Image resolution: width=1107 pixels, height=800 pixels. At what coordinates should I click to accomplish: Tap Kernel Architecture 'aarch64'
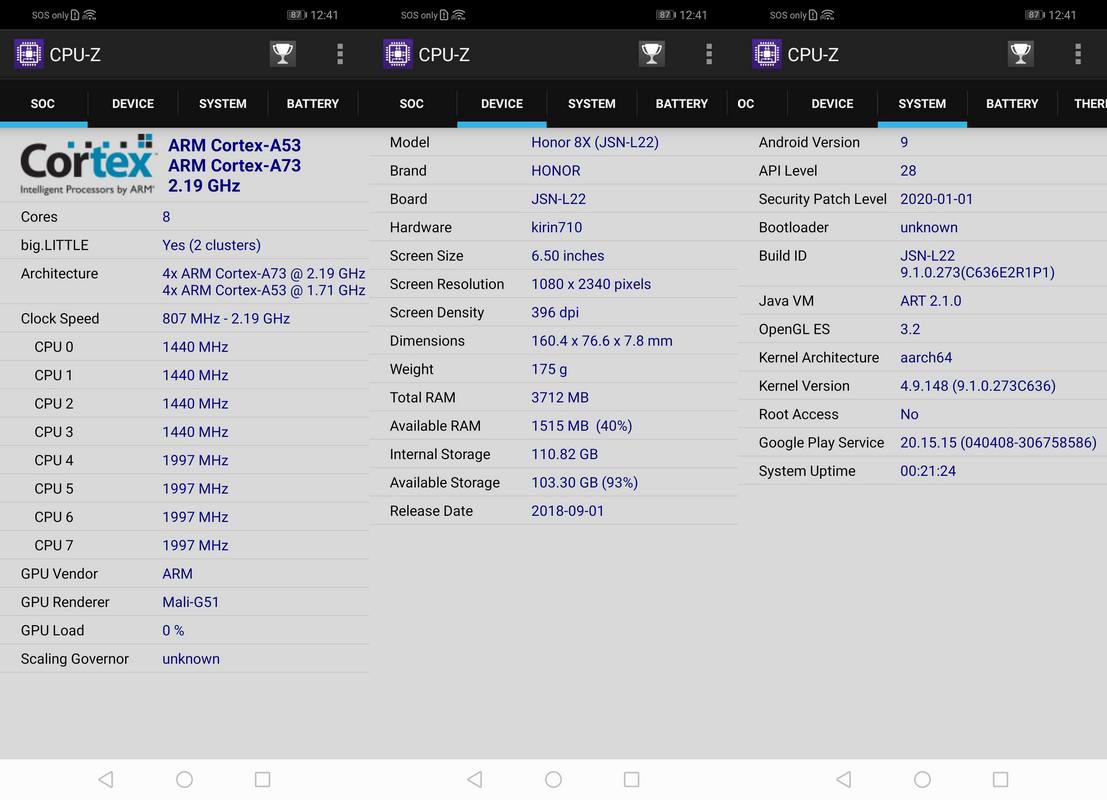926,357
